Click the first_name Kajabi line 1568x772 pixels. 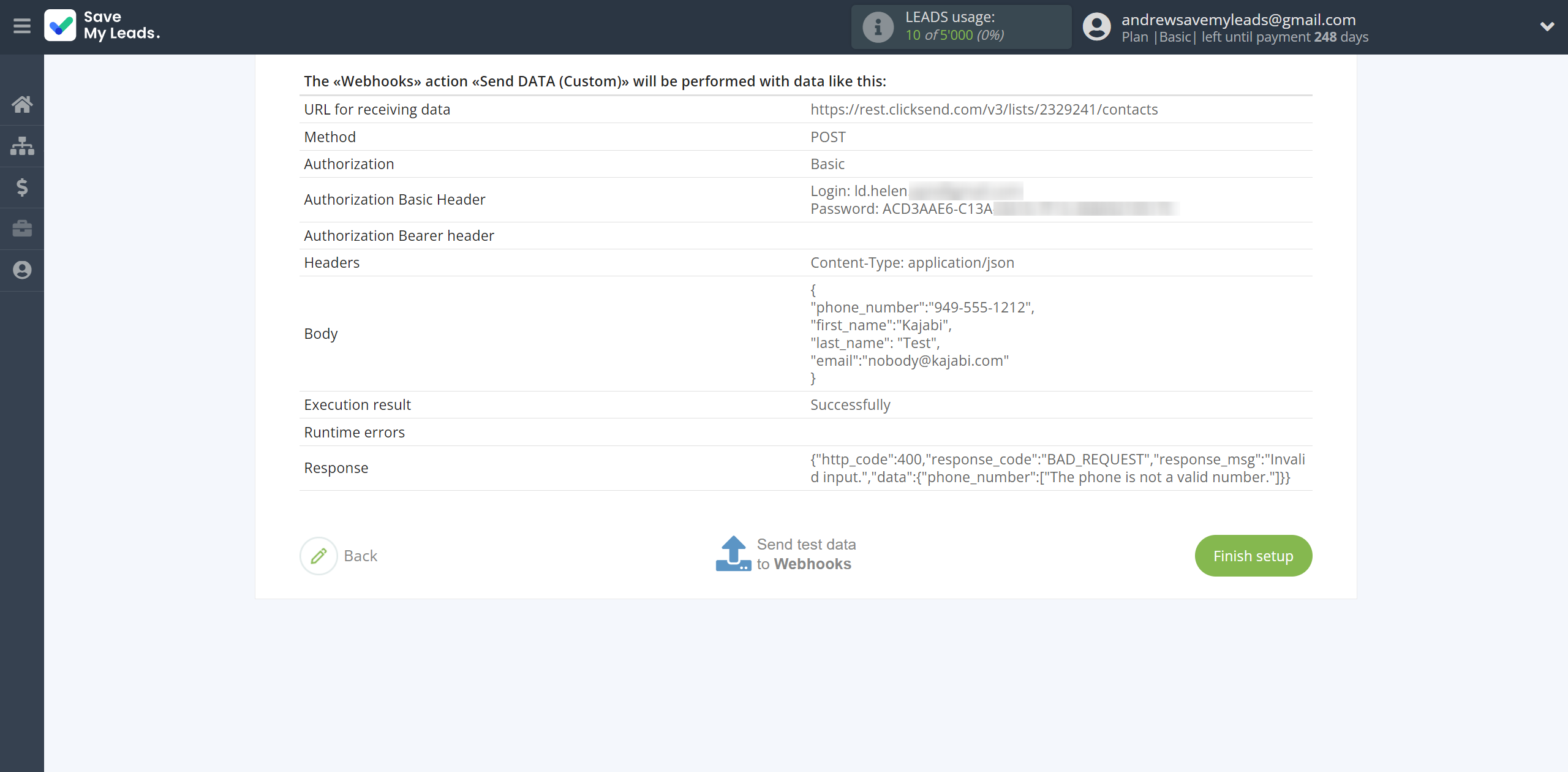[881, 325]
